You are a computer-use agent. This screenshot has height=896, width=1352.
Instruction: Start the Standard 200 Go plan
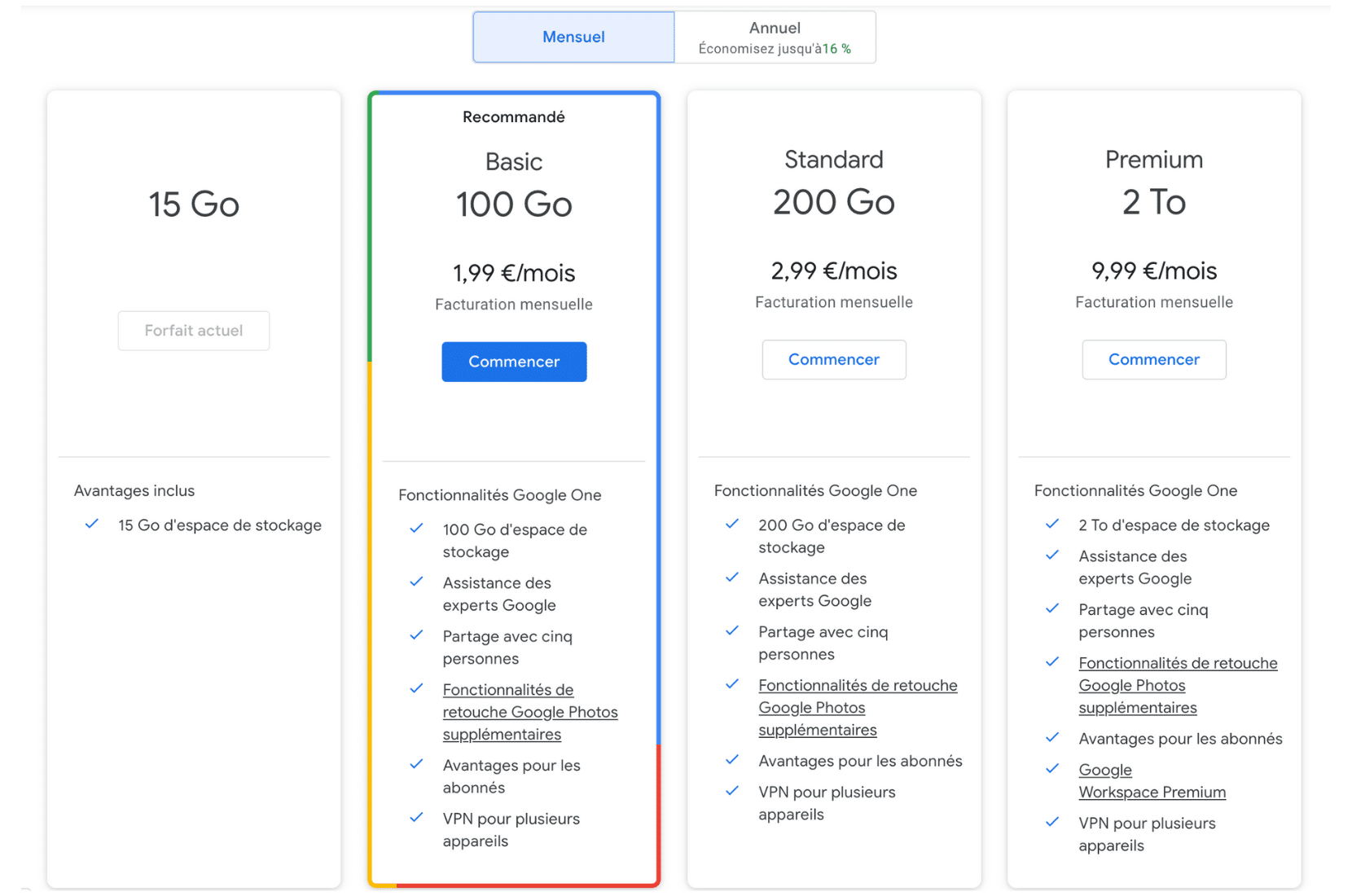click(834, 359)
